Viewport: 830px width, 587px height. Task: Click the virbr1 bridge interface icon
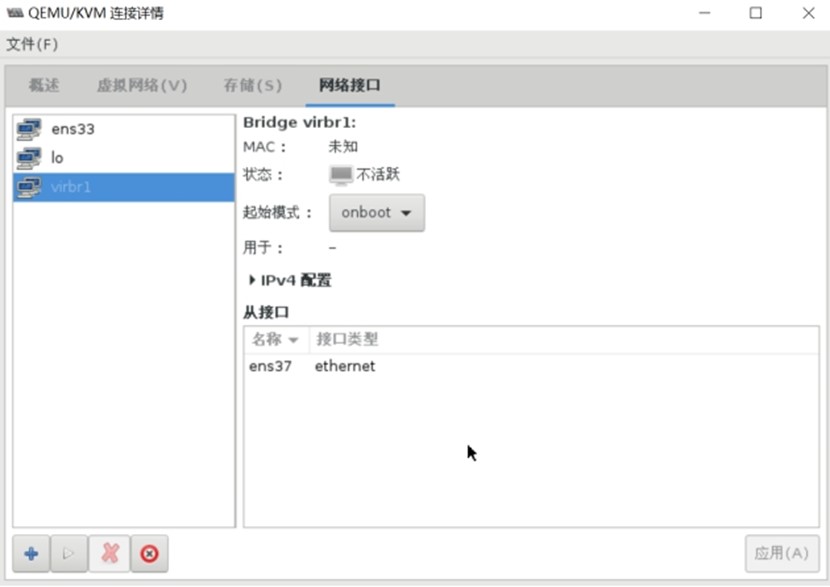pyautogui.click(x=29, y=187)
